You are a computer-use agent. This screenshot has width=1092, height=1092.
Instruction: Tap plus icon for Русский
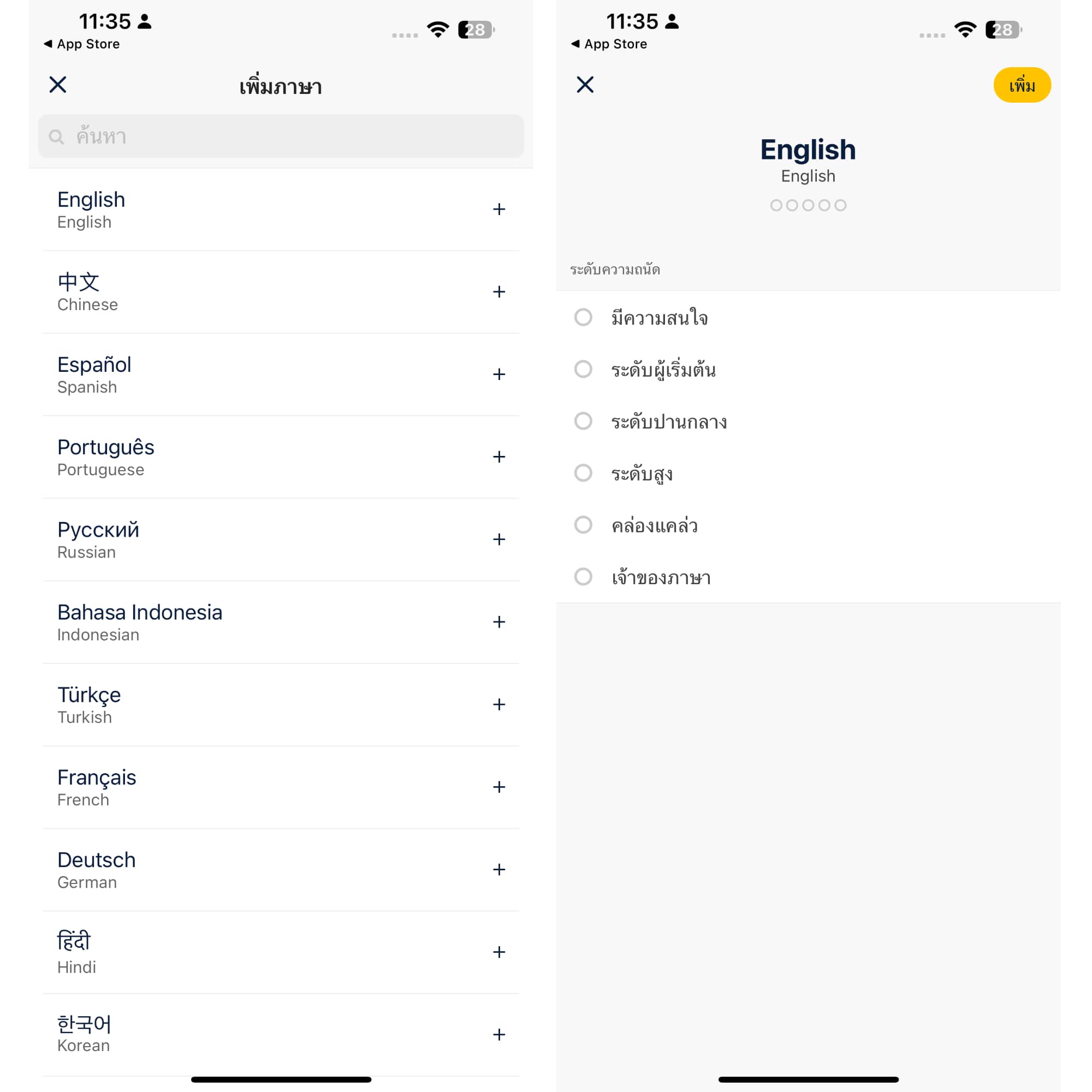coord(498,540)
